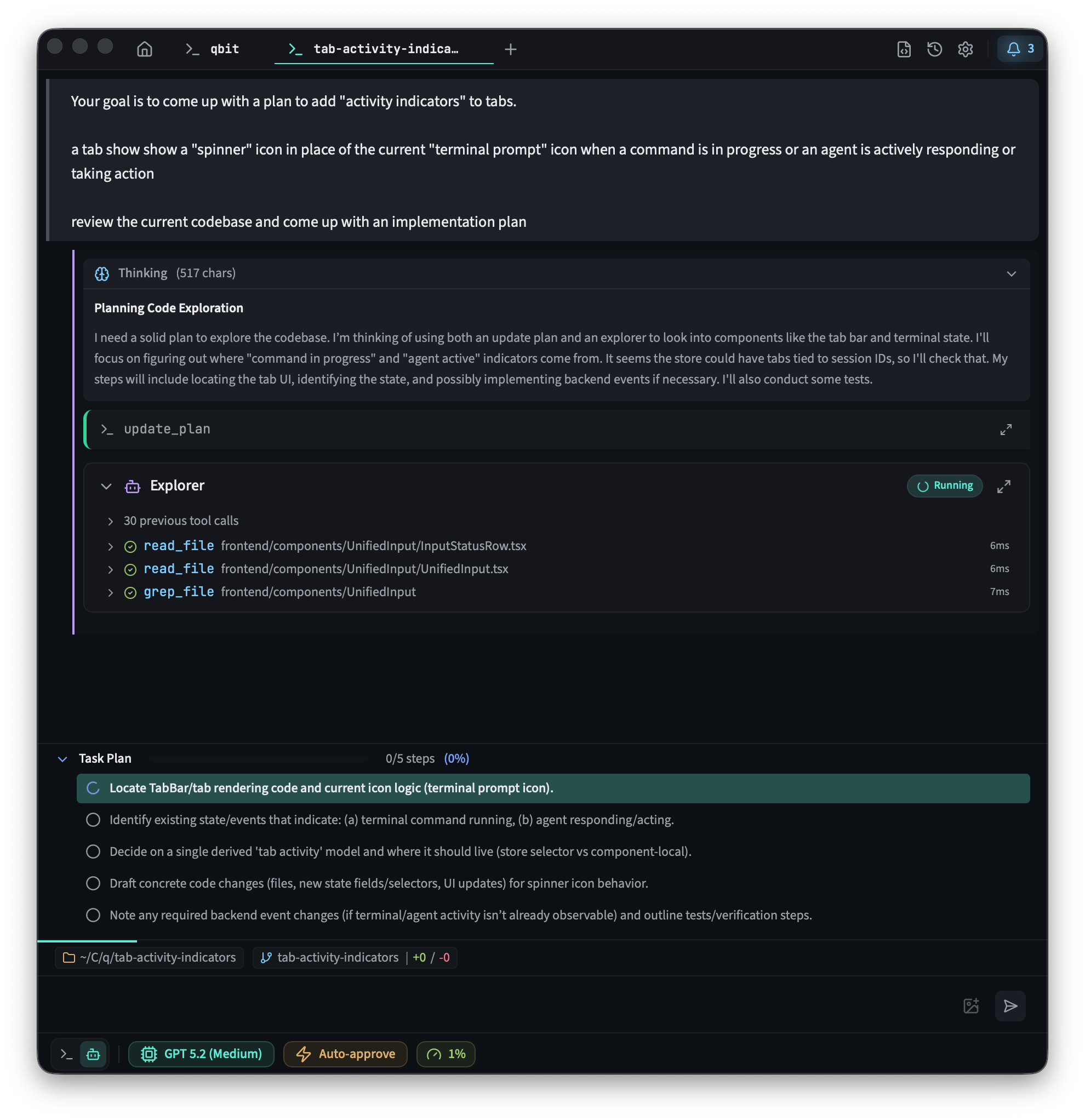Click success check on grep_file row

pos(130,593)
